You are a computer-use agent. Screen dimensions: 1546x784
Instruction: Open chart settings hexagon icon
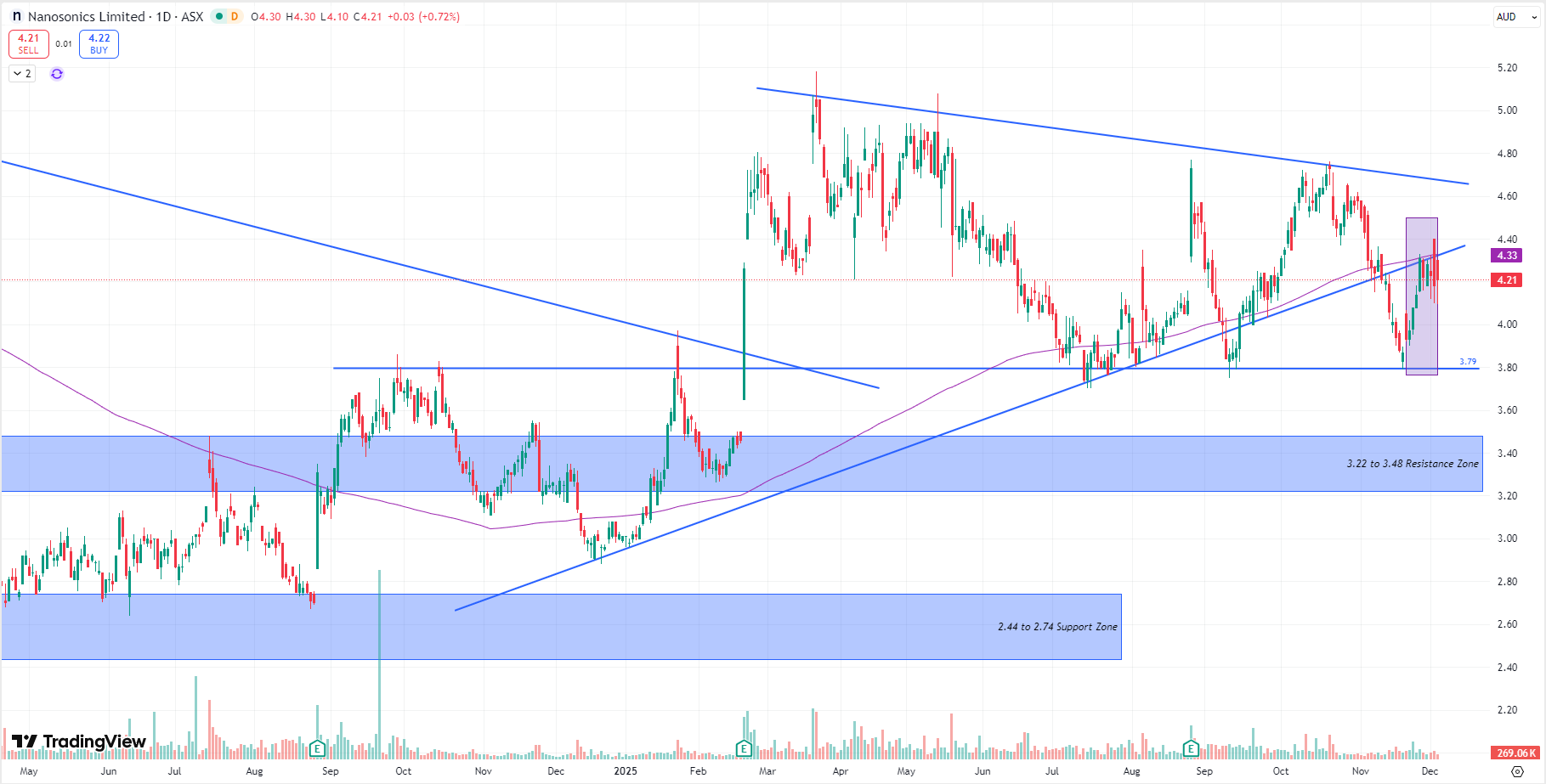[1517, 771]
